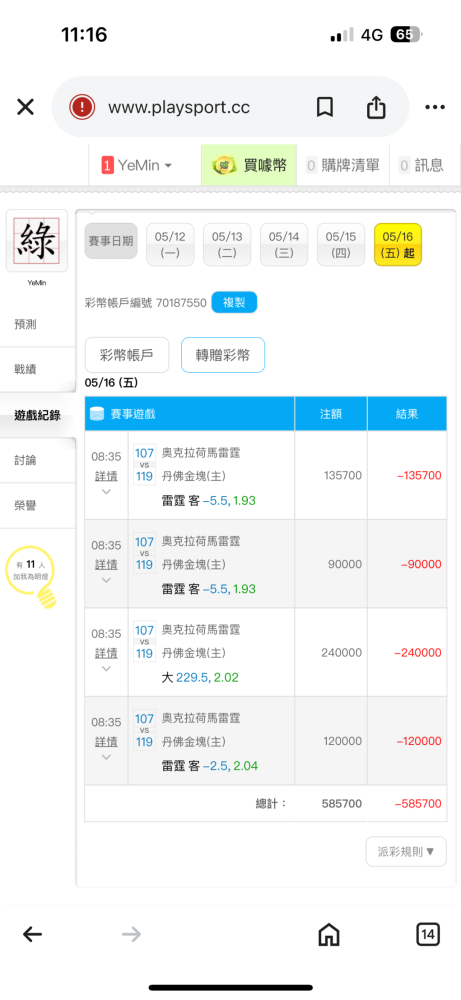The image size is (461, 1000).
Task: Tap the share icon in address bar
Action: click(x=376, y=107)
